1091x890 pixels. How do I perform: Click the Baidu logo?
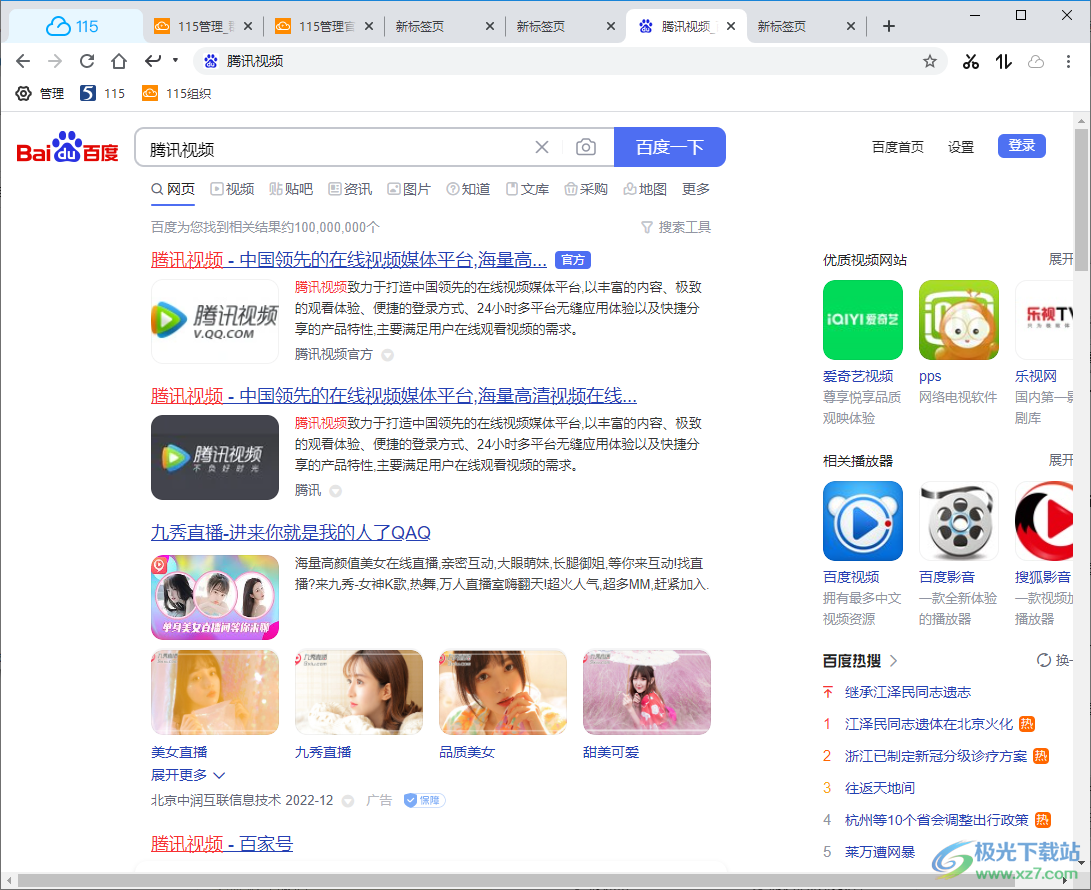pyautogui.click(x=67, y=147)
